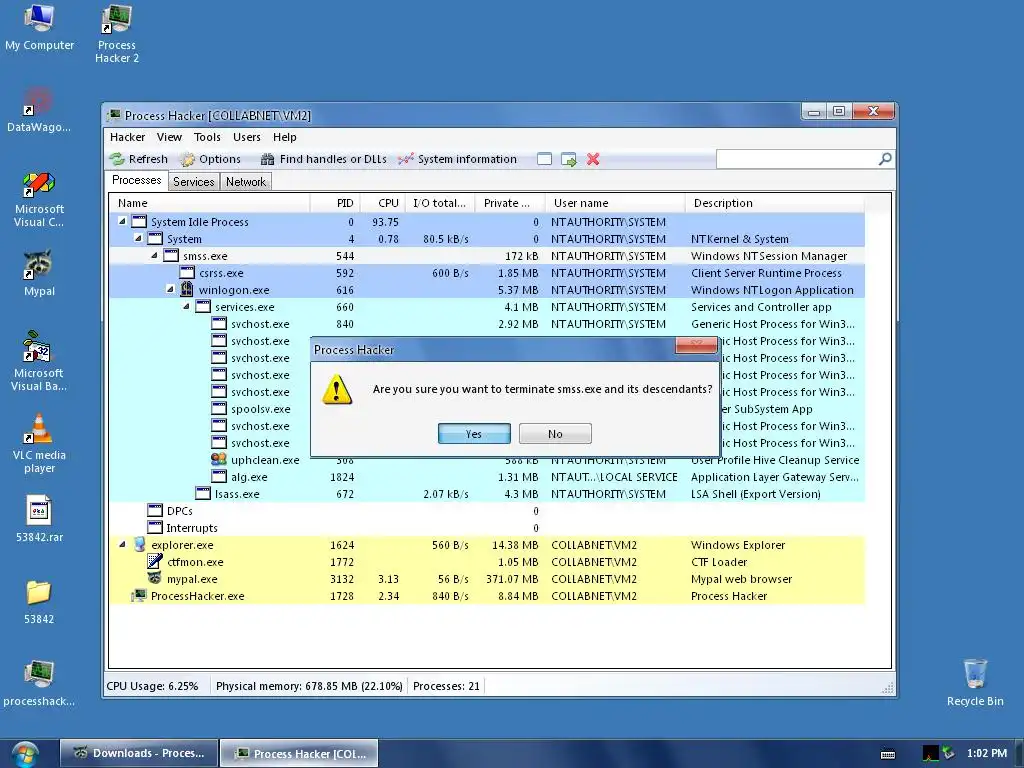The width and height of the screenshot is (1024, 768).
Task: Sort by the CPU column header
Action: [383, 203]
